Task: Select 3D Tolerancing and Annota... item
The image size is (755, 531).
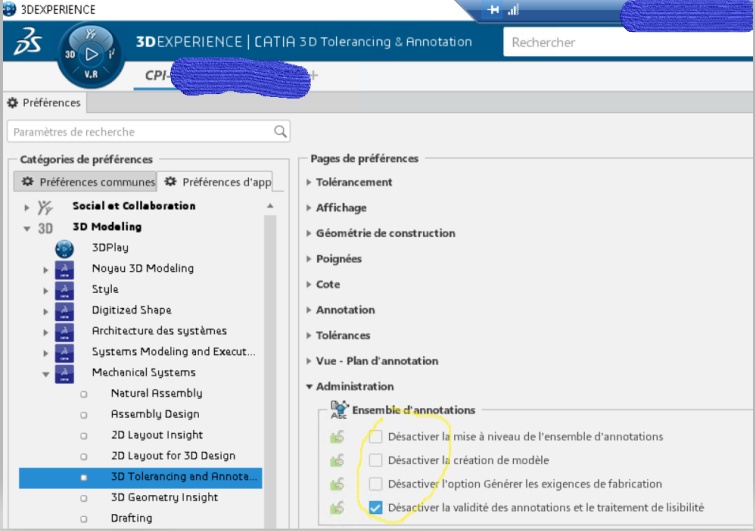Action: pyautogui.click(x=141, y=477)
